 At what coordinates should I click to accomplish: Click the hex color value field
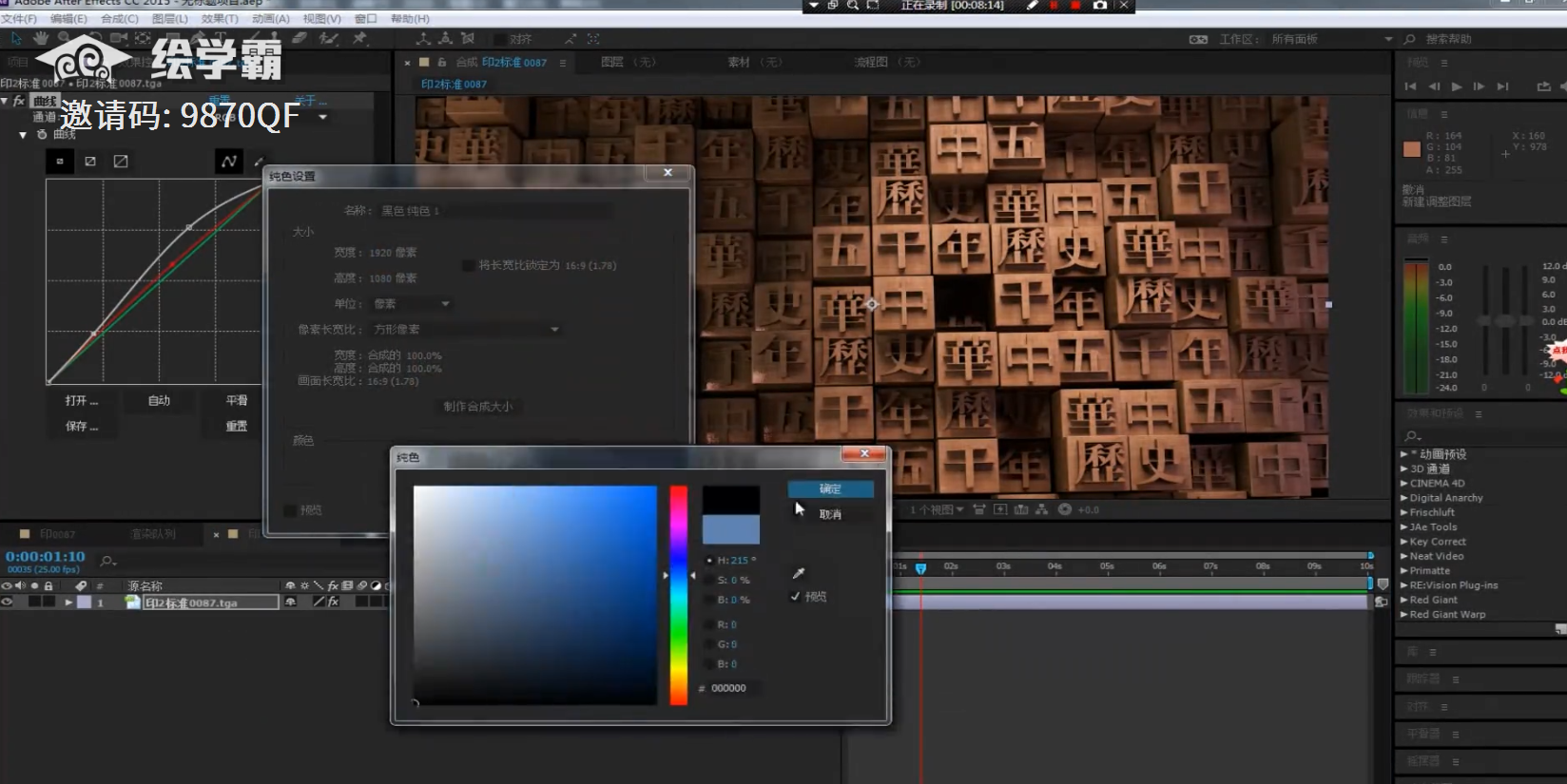pos(729,688)
